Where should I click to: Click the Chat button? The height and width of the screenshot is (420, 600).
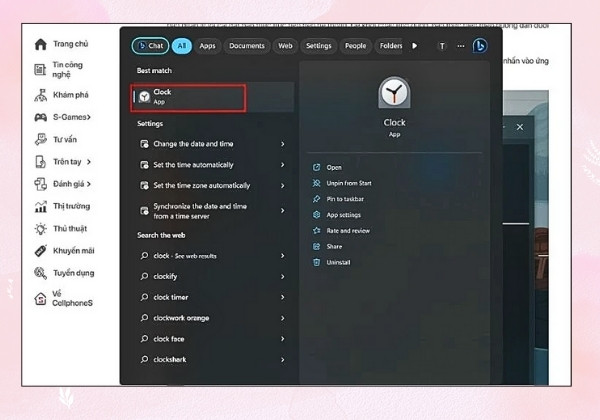pos(150,46)
